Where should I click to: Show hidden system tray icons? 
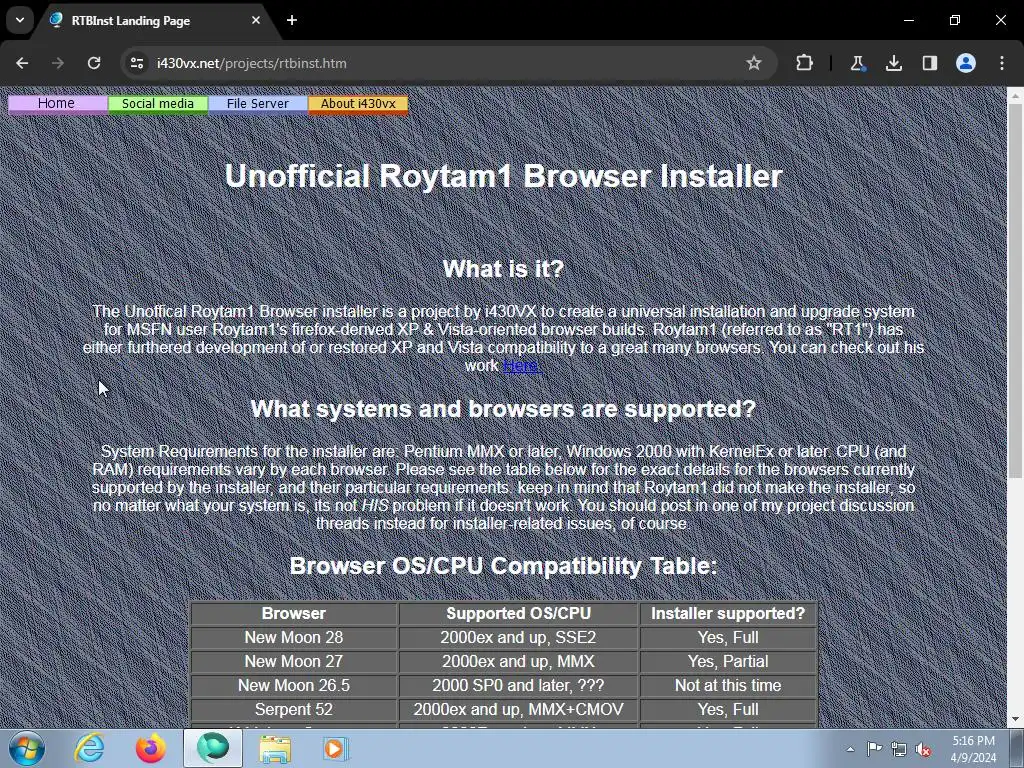tap(850, 749)
